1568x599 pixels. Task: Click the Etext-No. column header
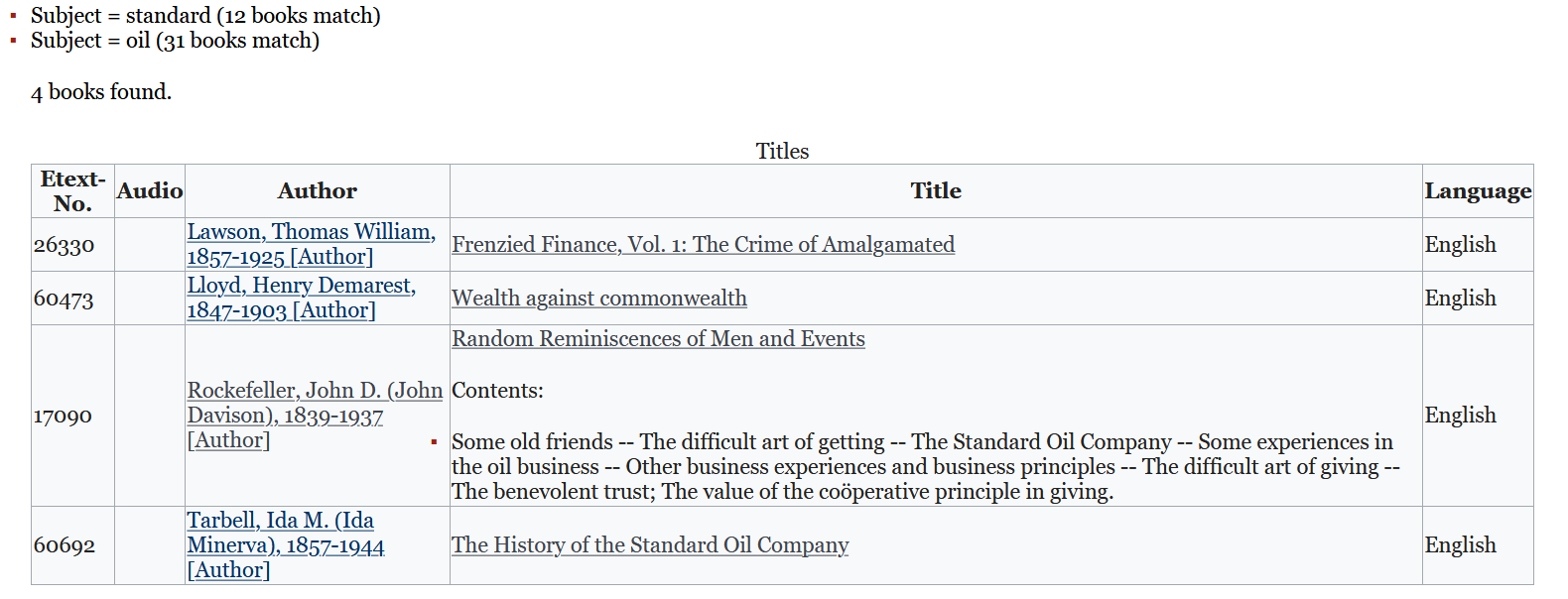(72, 191)
